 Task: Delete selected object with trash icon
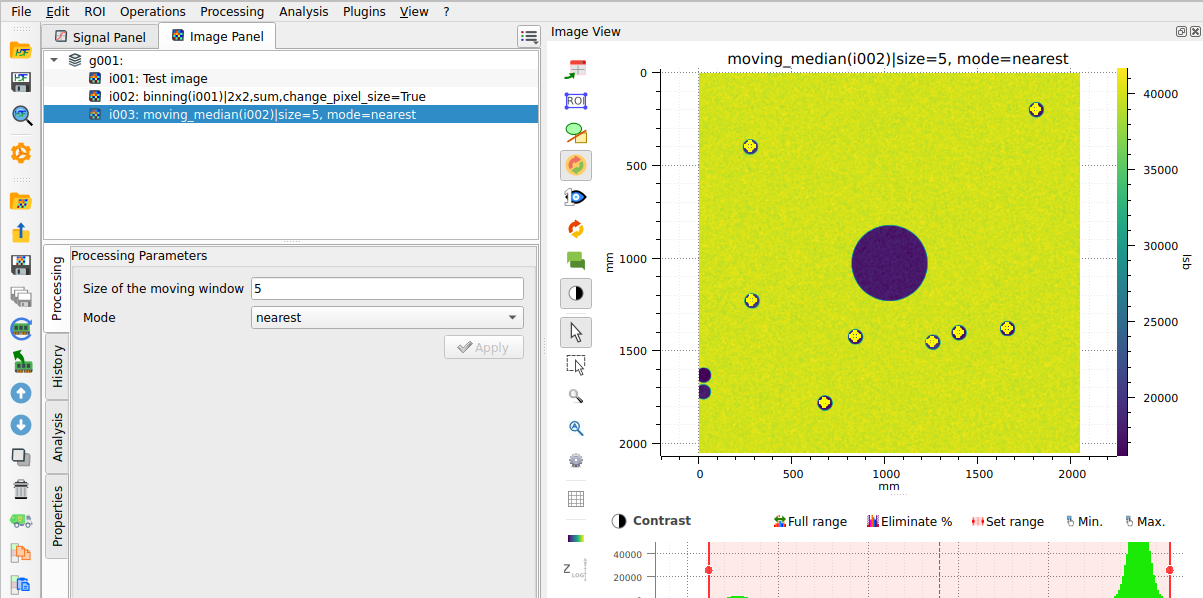pyautogui.click(x=21, y=489)
